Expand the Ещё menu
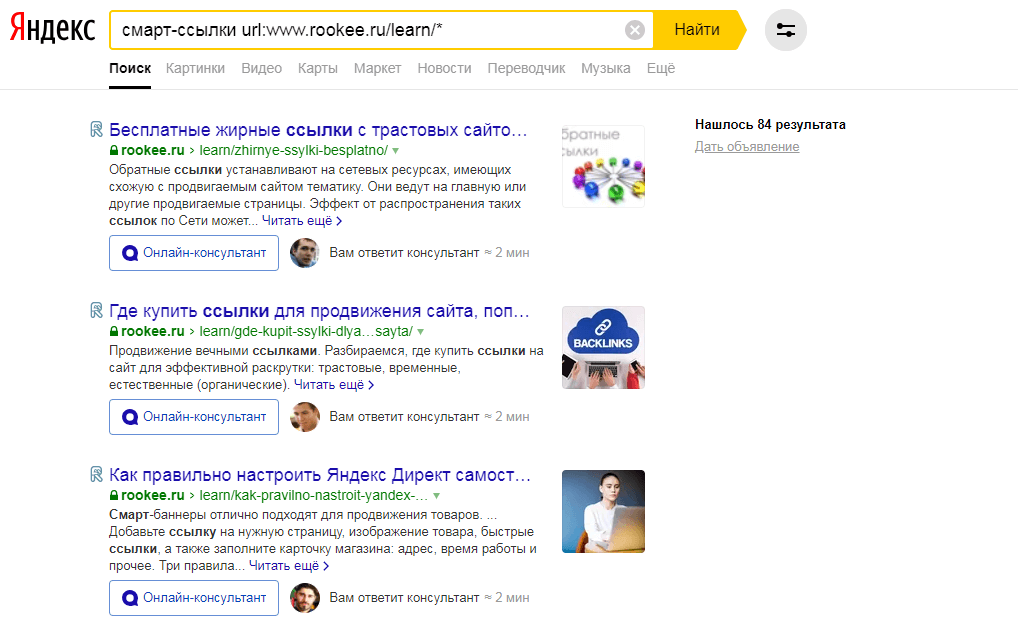 661,68
